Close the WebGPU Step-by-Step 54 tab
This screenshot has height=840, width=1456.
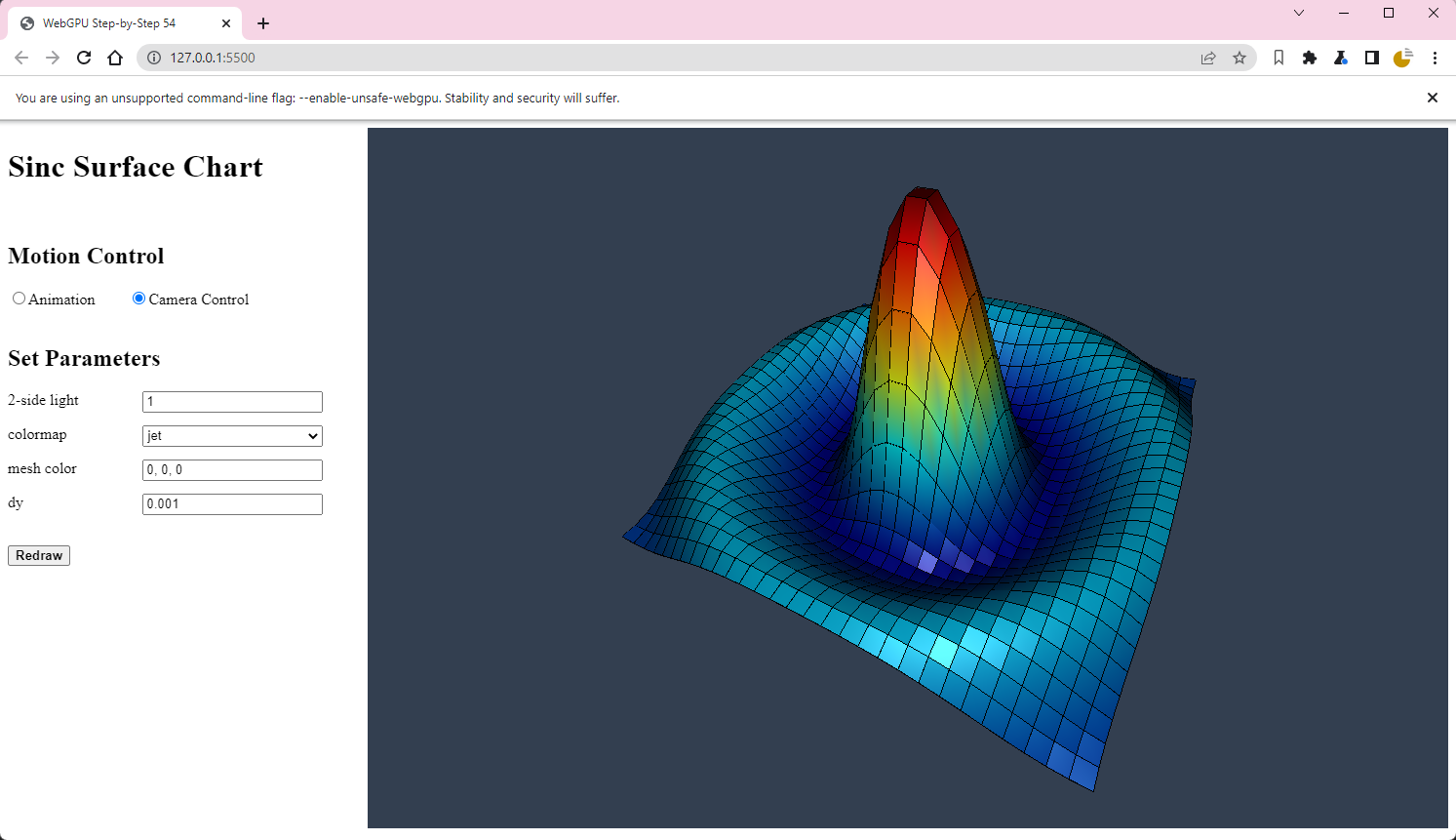(x=226, y=23)
